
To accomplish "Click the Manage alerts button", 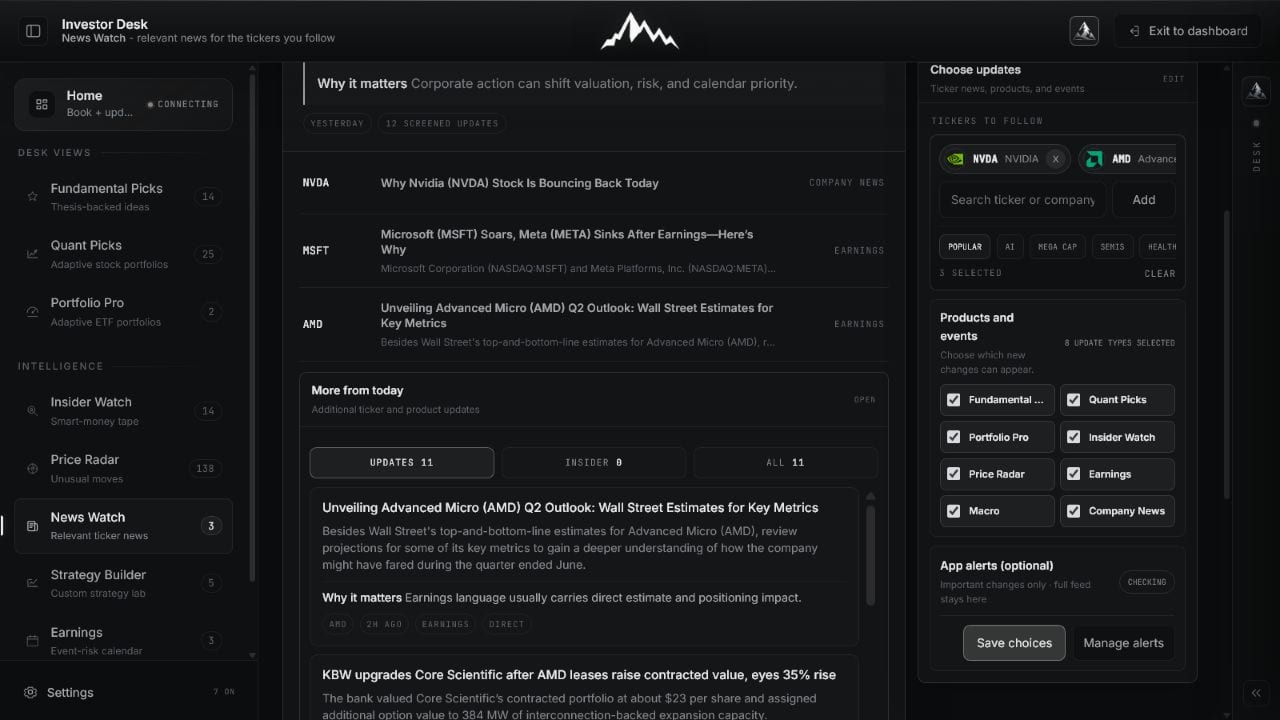I will tap(1123, 643).
